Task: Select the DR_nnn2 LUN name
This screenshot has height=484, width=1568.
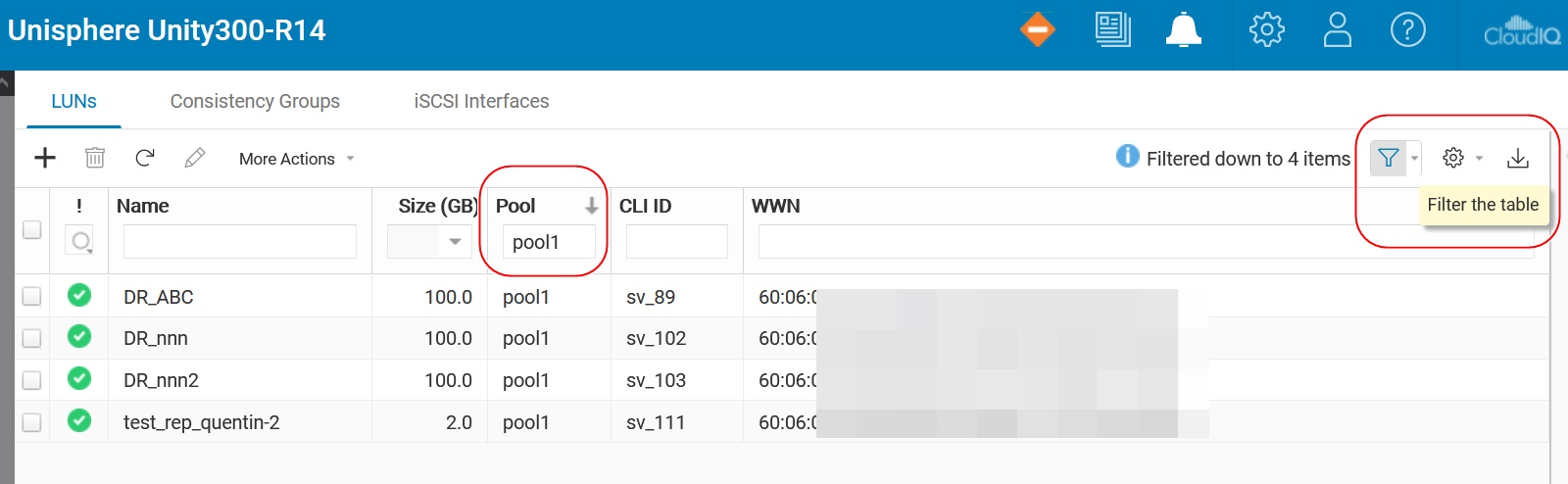Action: click(161, 380)
